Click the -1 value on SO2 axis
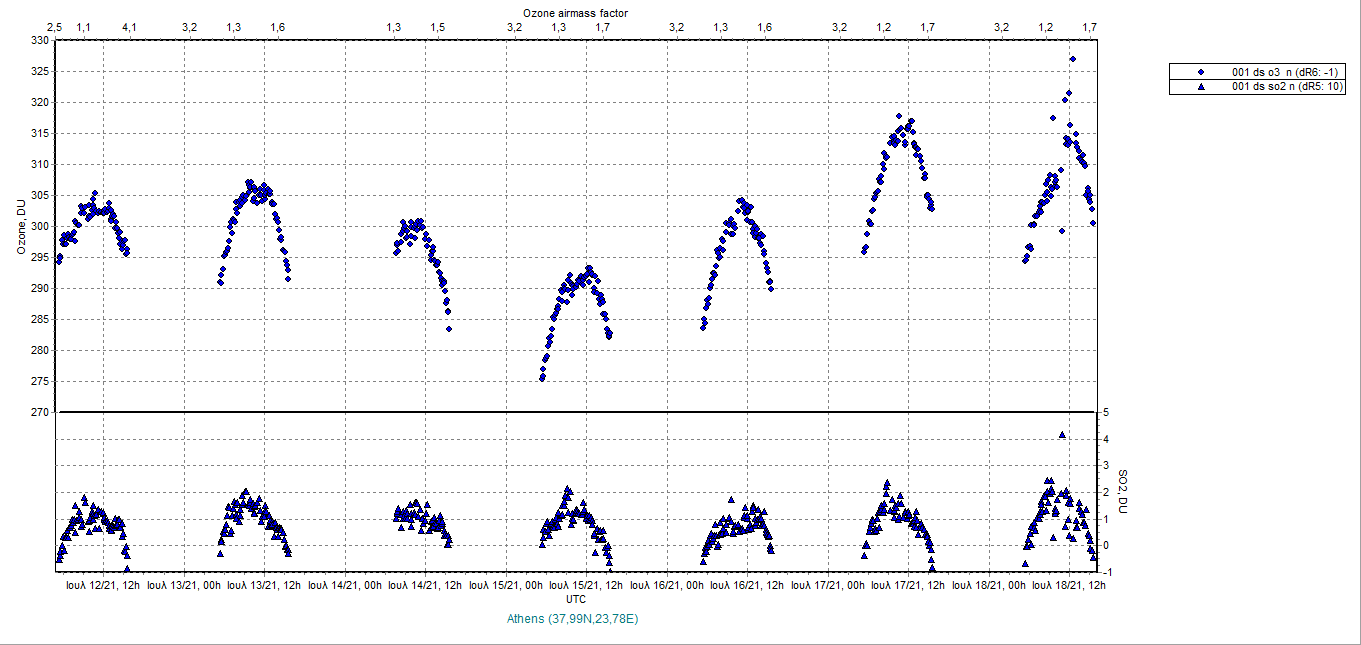Viewport: 1361px width, 645px height. [1107, 572]
